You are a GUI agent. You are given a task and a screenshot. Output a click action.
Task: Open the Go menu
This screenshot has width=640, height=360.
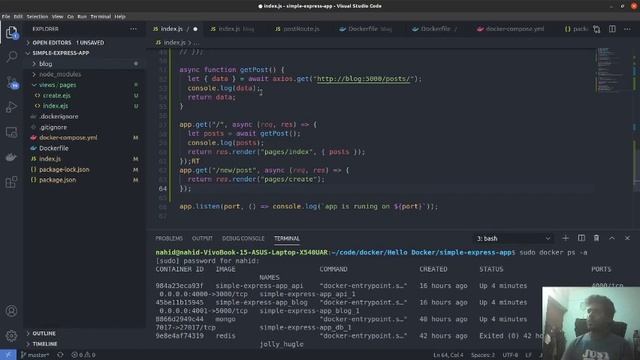tap(71, 17)
